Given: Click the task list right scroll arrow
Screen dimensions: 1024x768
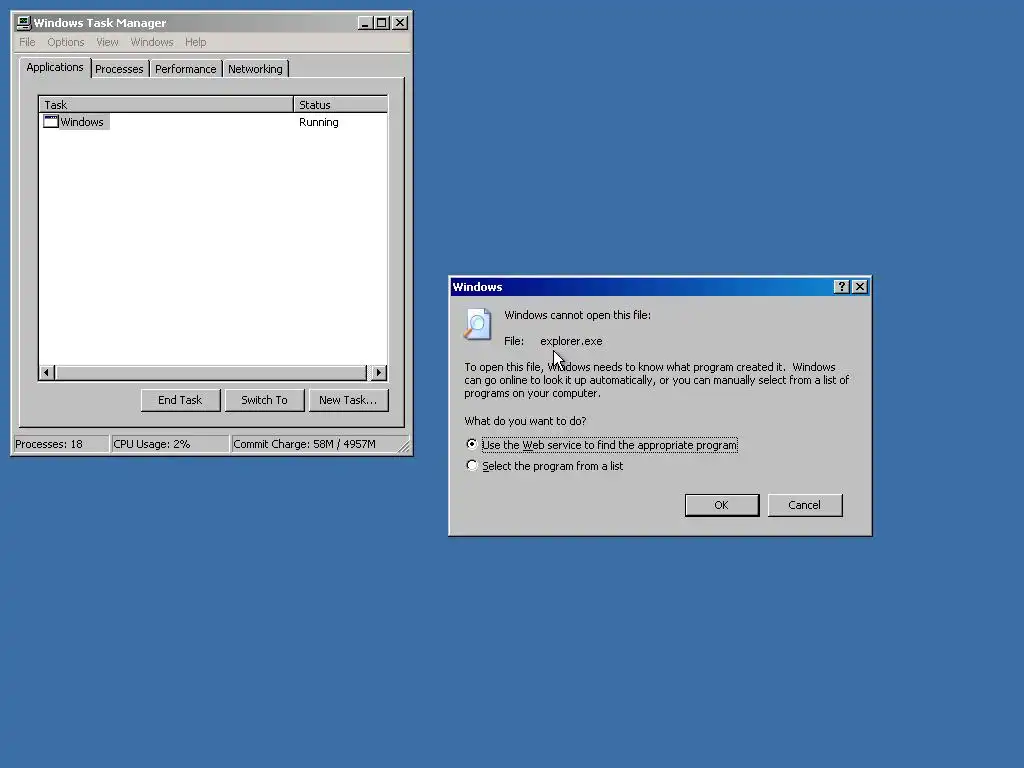Looking at the screenshot, I should coord(379,373).
